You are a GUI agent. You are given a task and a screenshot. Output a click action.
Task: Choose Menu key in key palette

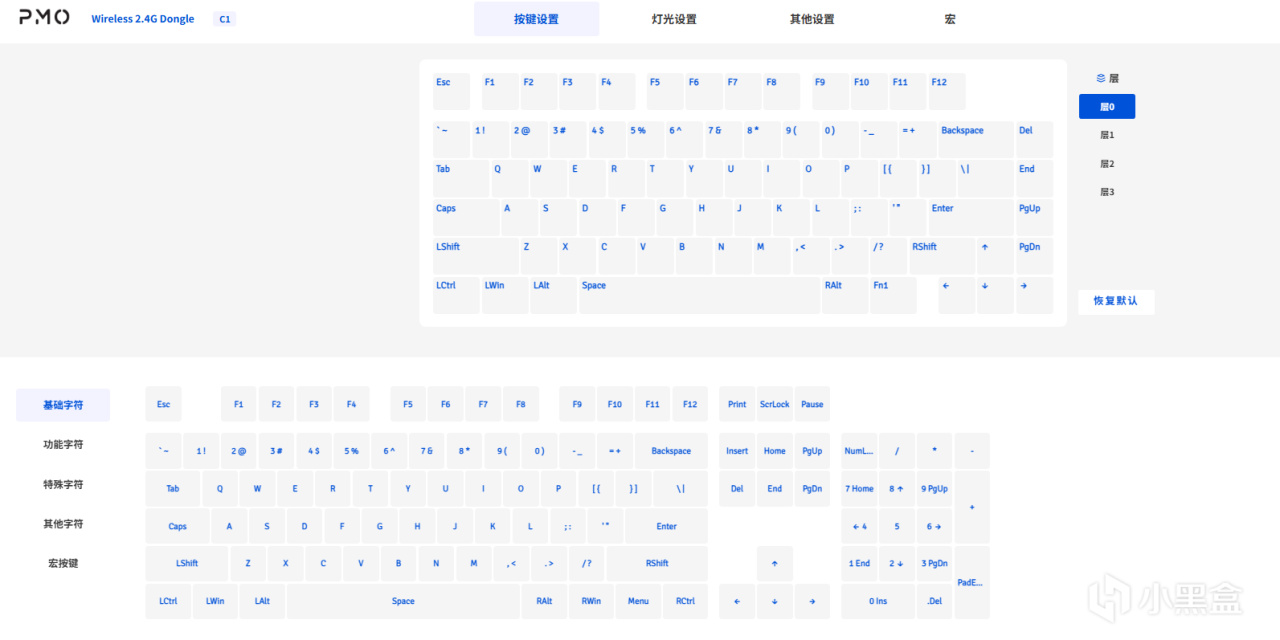pos(638,601)
